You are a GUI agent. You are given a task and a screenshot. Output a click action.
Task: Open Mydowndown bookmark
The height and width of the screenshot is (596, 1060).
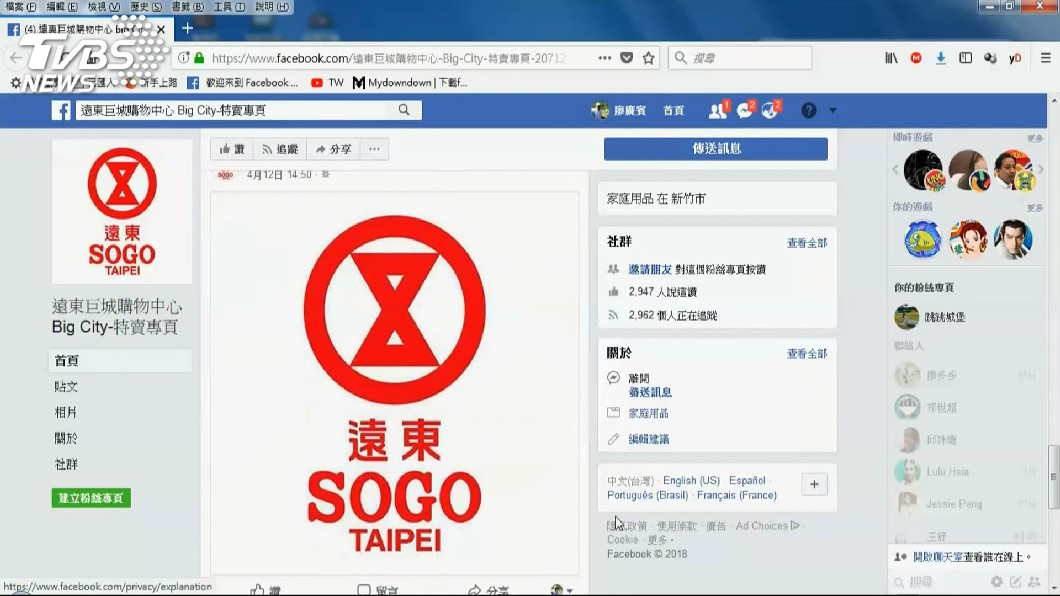pyautogui.click(x=410, y=82)
